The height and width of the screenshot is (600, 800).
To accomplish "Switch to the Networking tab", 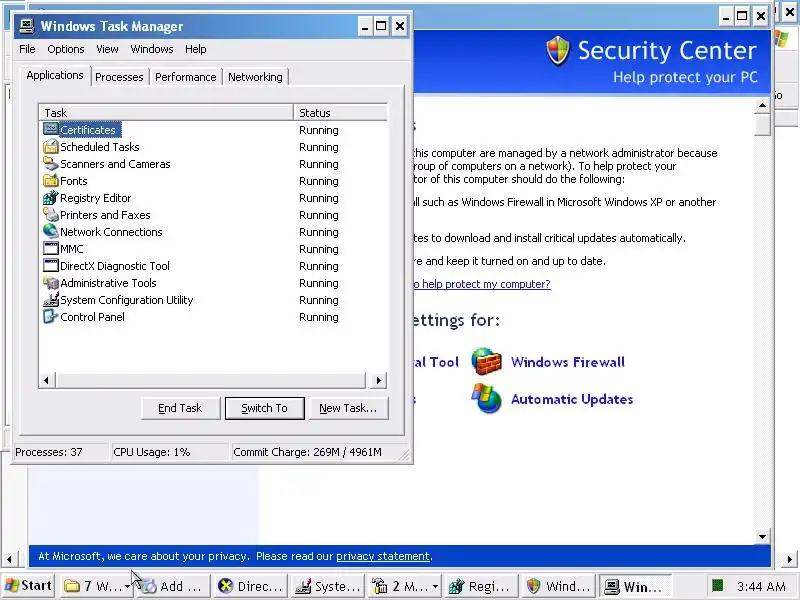I will 255,77.
